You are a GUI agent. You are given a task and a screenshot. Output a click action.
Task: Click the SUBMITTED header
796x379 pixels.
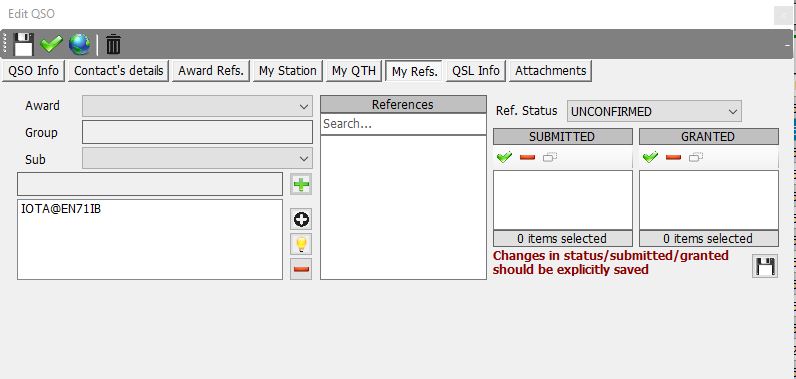point(562,137)
